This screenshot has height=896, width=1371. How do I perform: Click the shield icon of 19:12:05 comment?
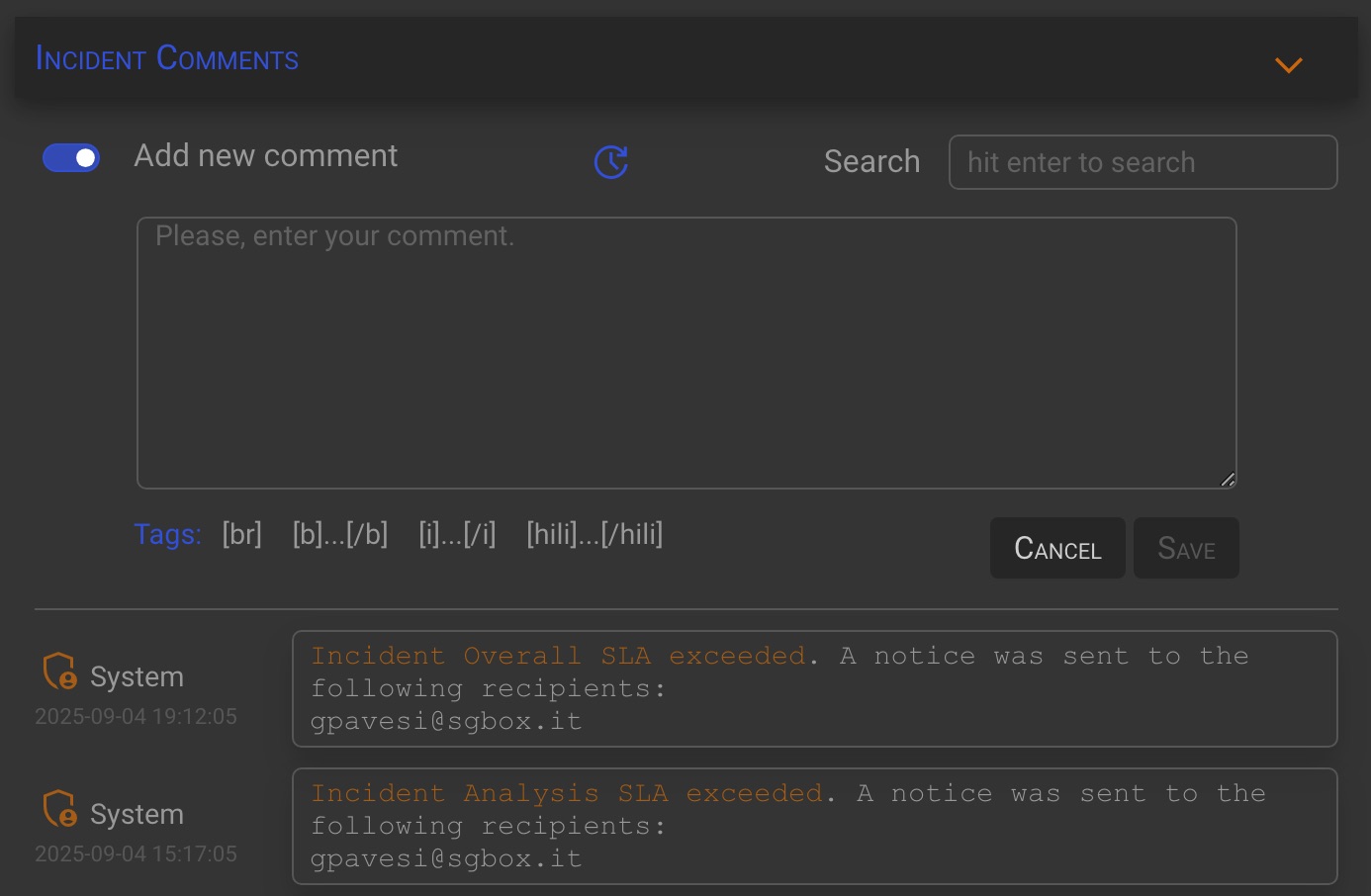pos(59,672)
